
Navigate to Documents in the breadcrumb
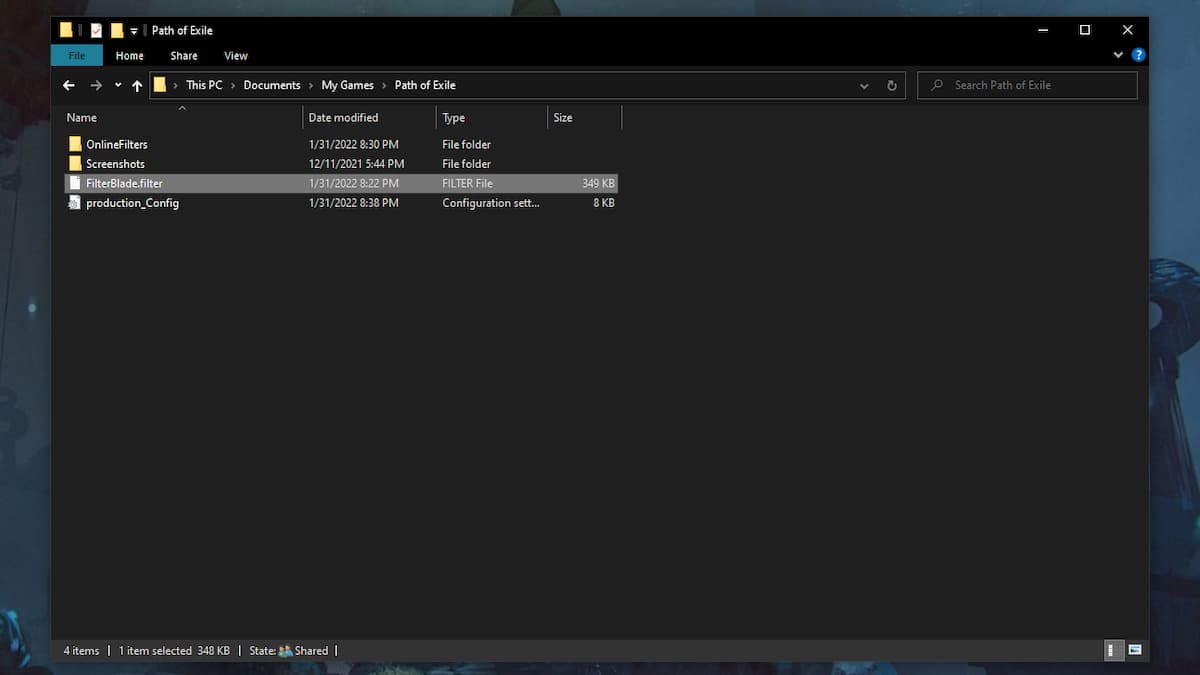click(x=272, y=86)
